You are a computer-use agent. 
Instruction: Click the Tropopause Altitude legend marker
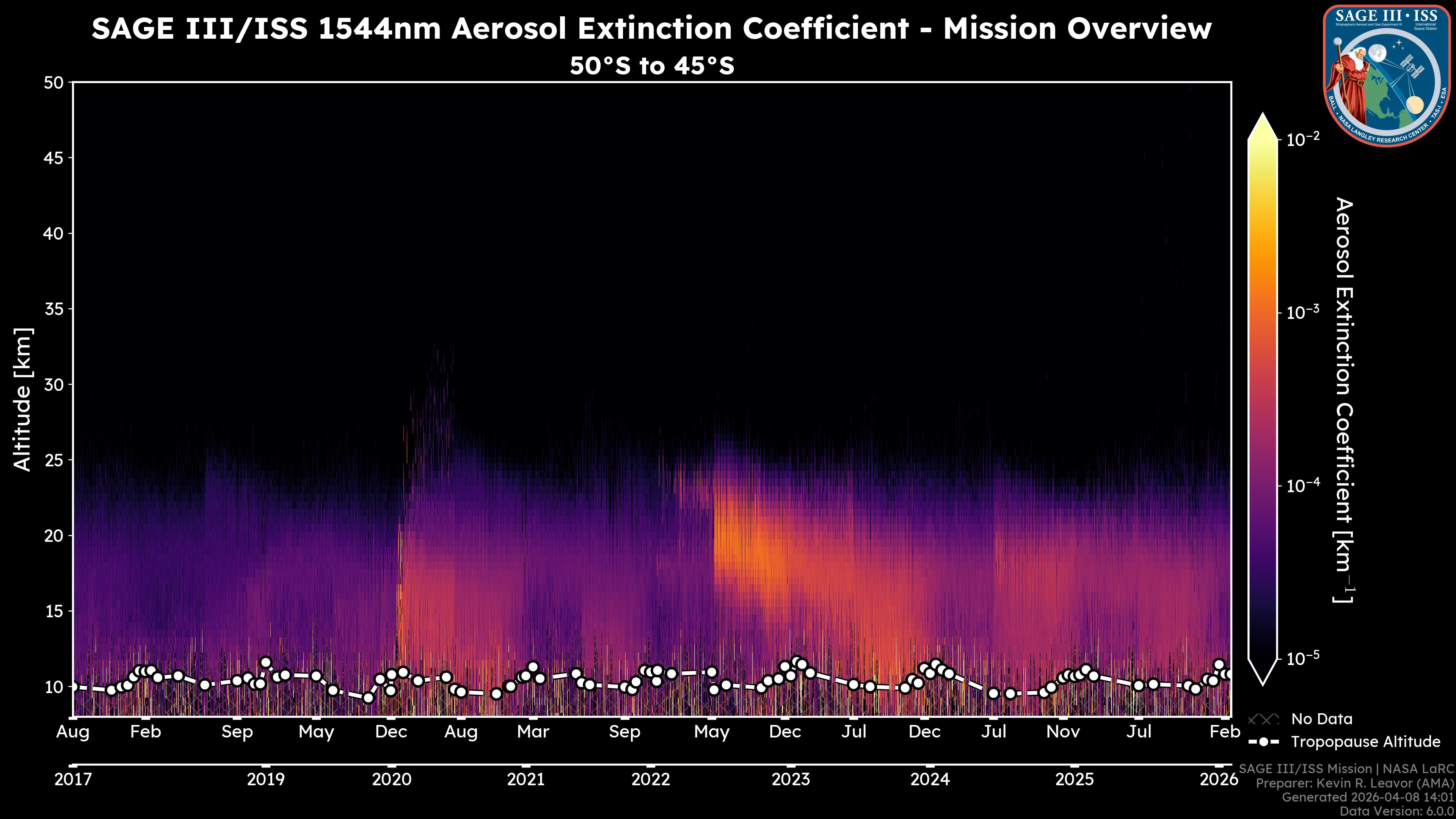1263,742
